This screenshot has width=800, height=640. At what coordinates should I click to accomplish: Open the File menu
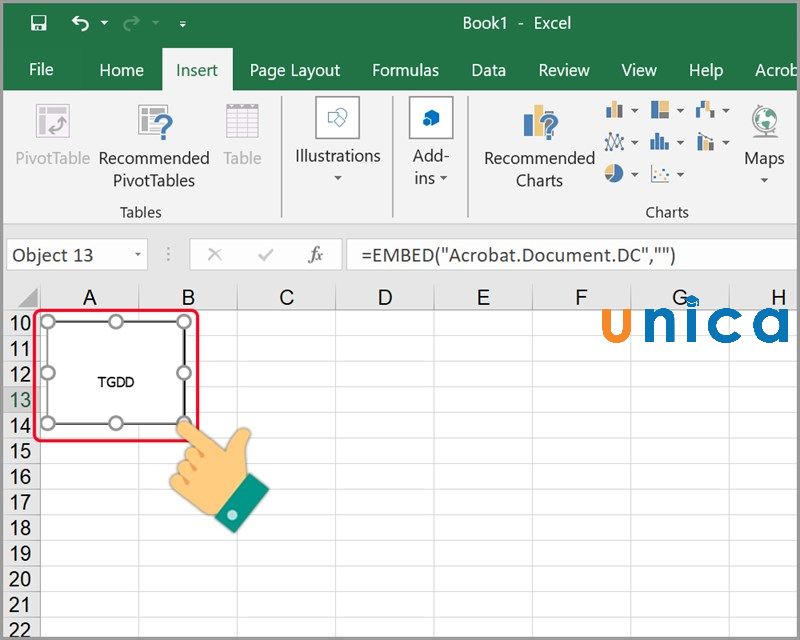41,70
